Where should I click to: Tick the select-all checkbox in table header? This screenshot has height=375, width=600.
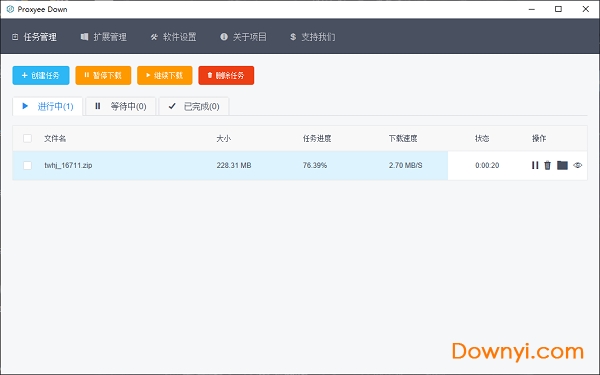(27, 139)
